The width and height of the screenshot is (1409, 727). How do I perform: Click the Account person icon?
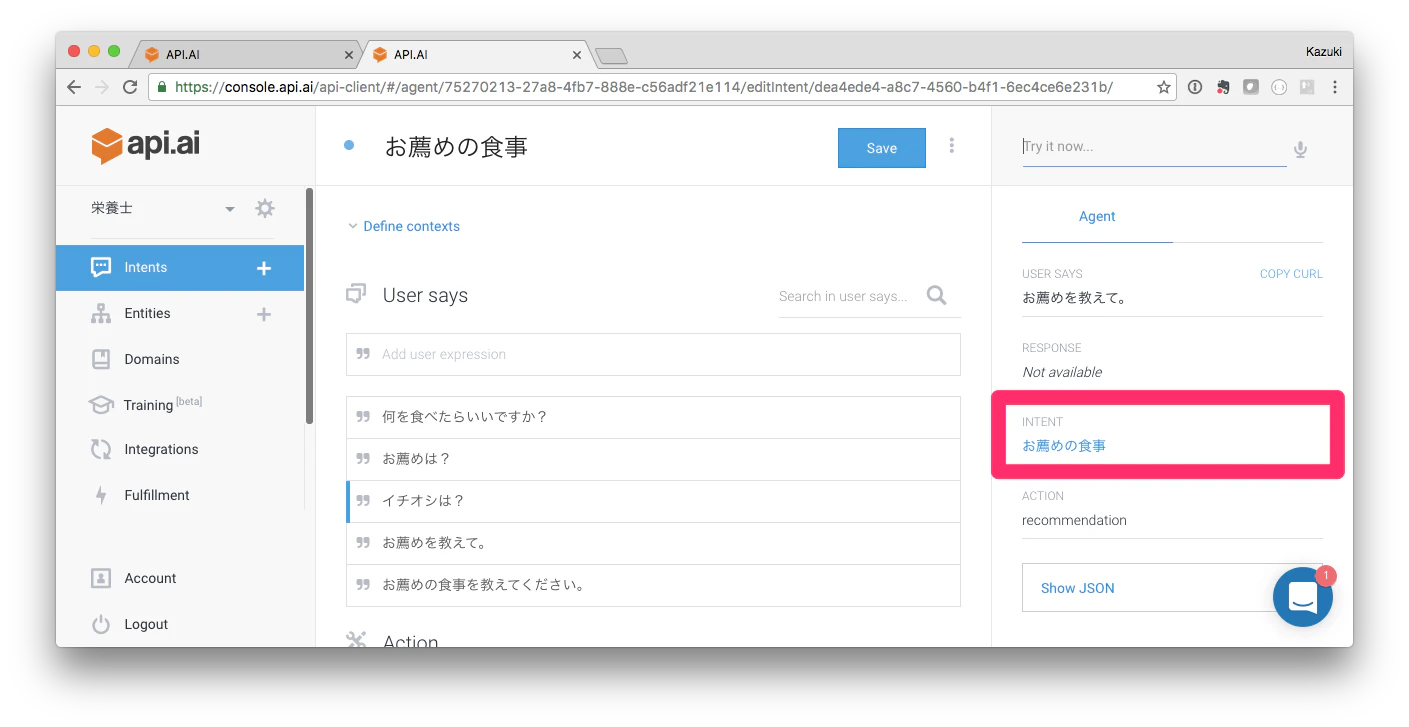[x=101, y=578]
